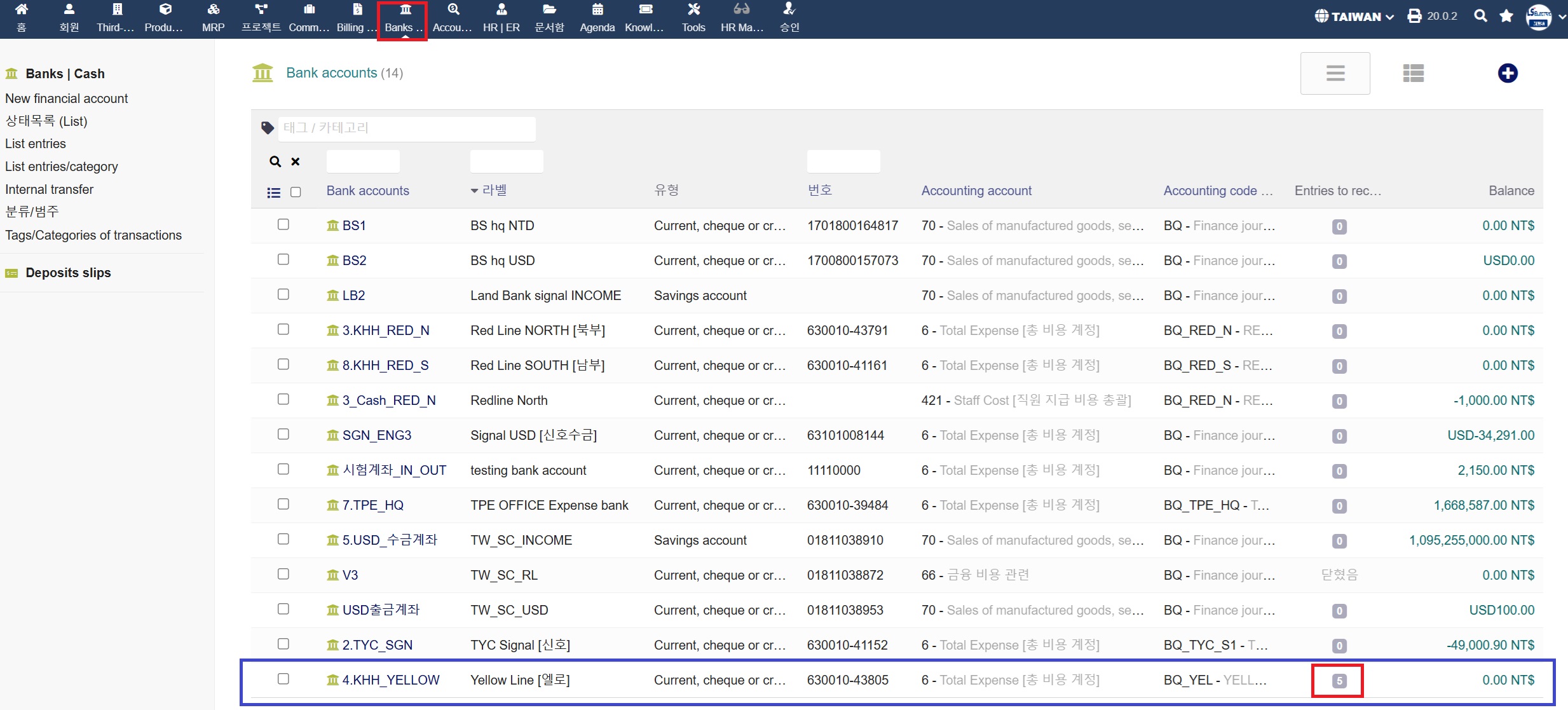1568x710 pixels.
Task: Click the top bar search magnifier icon
Action: pyautogui.click(x=1480, y=16)
